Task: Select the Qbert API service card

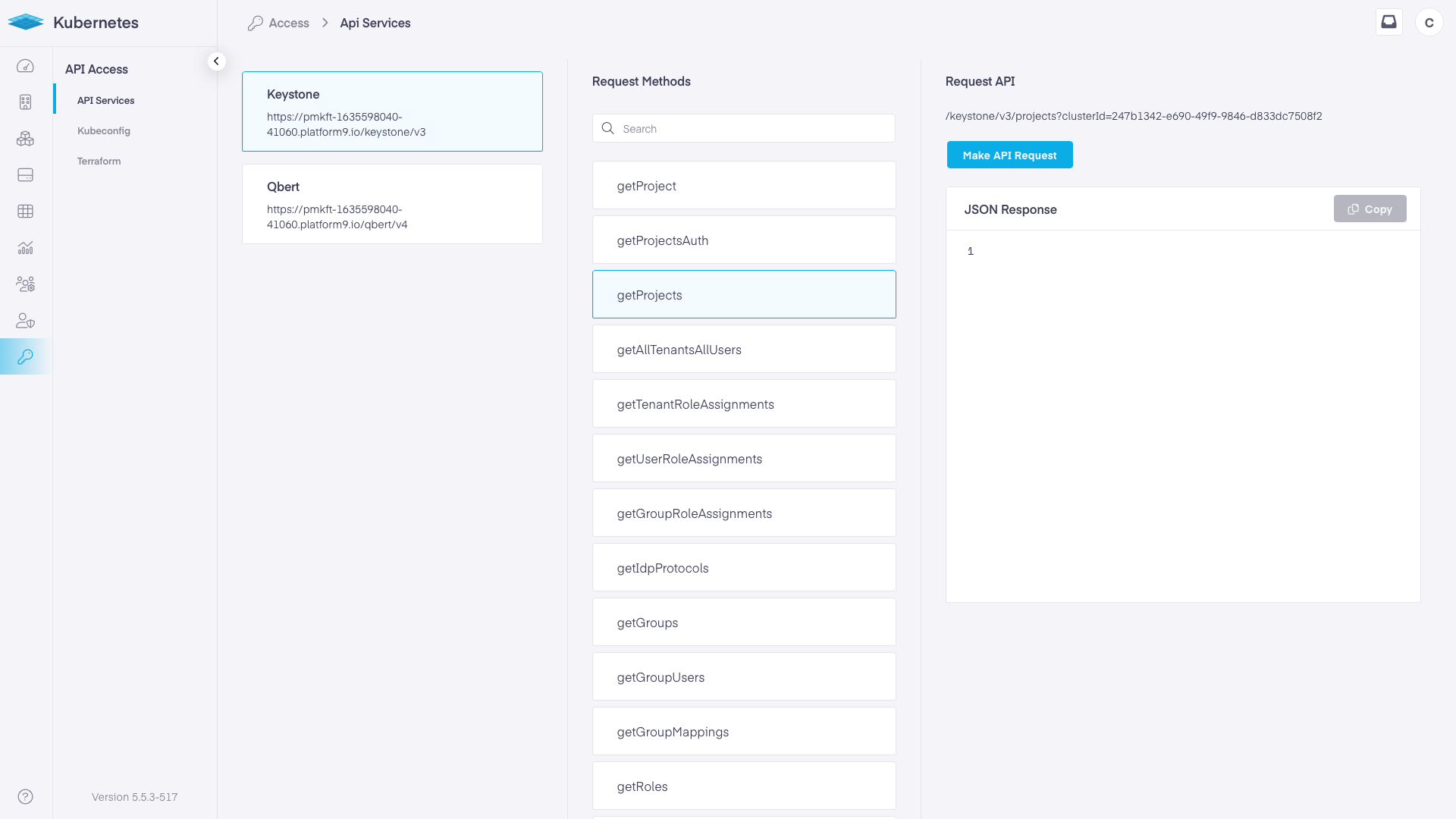Action: [x=392, y=204]
